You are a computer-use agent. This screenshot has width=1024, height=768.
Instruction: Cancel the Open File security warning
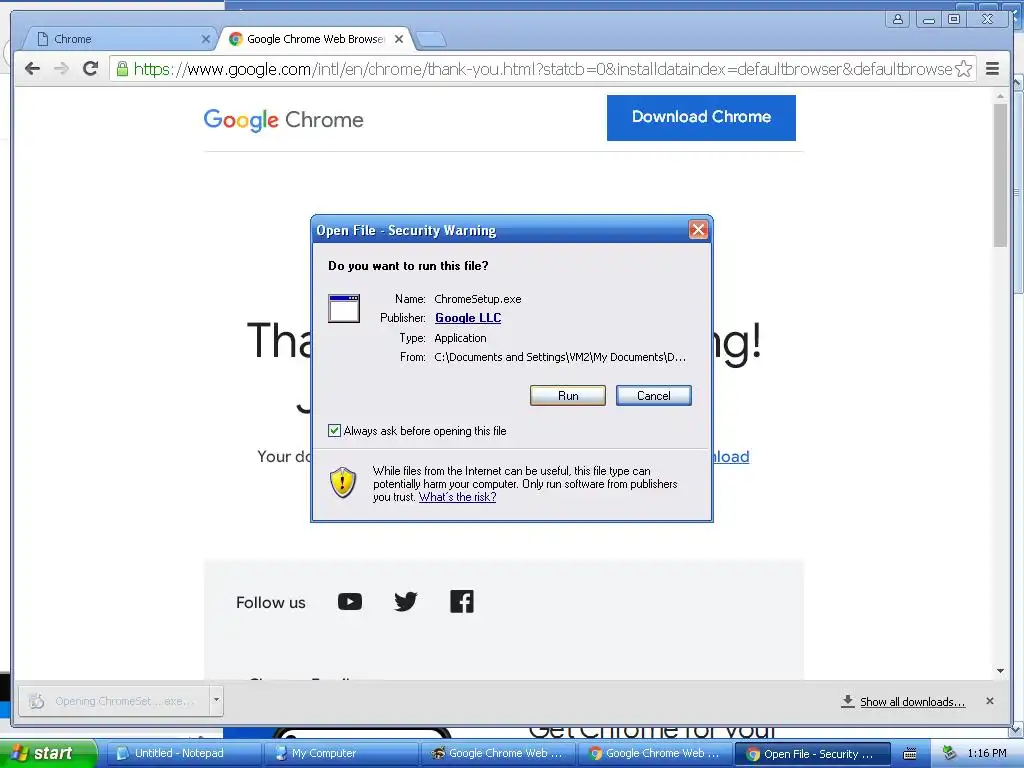(653, 396)
